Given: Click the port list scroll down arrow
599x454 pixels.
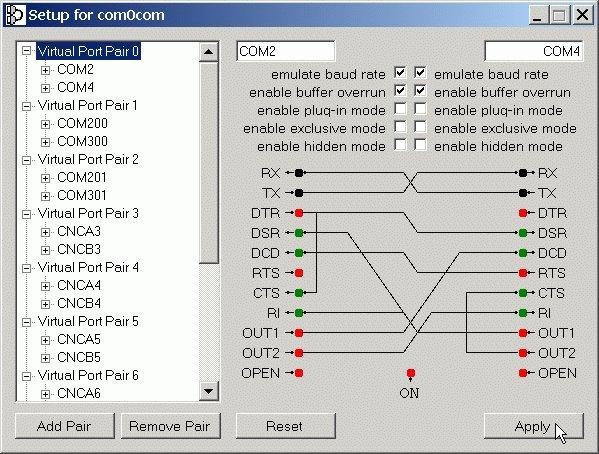Looking at the screenshot, I should 209,391.
